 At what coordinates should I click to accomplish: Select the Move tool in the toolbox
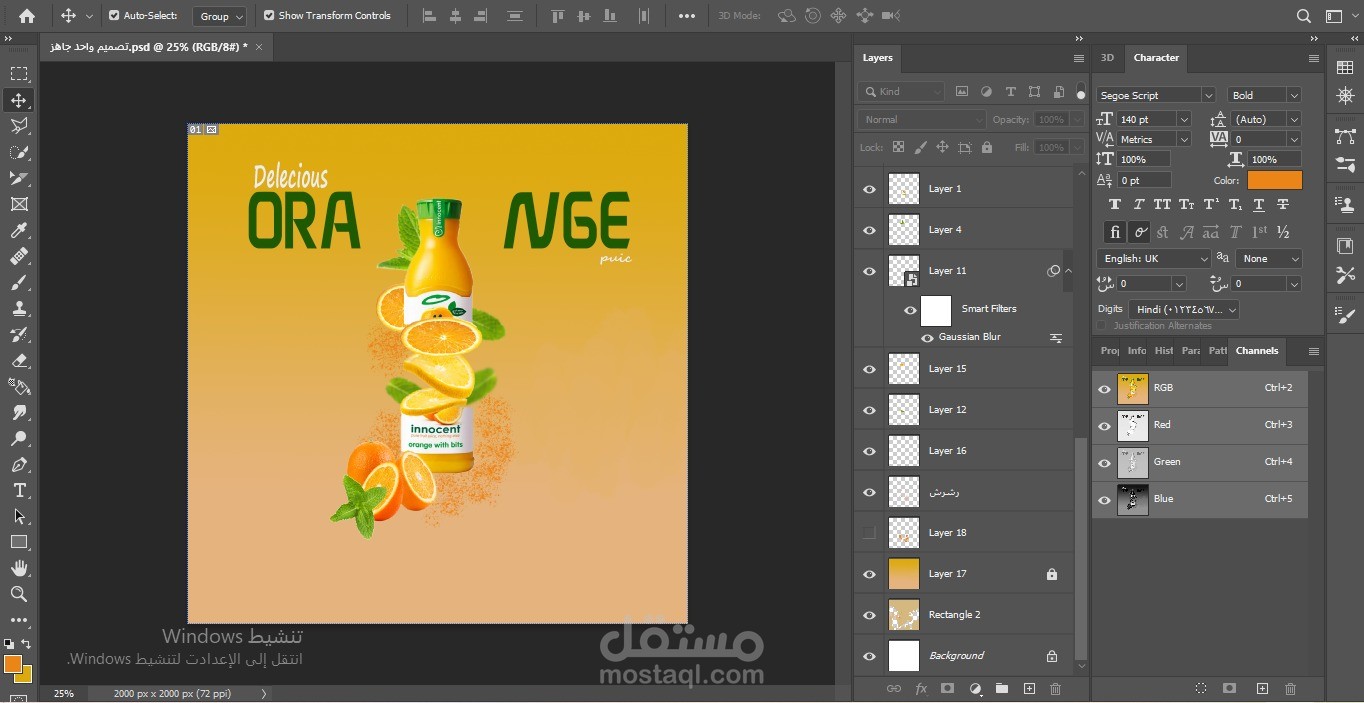19,100
